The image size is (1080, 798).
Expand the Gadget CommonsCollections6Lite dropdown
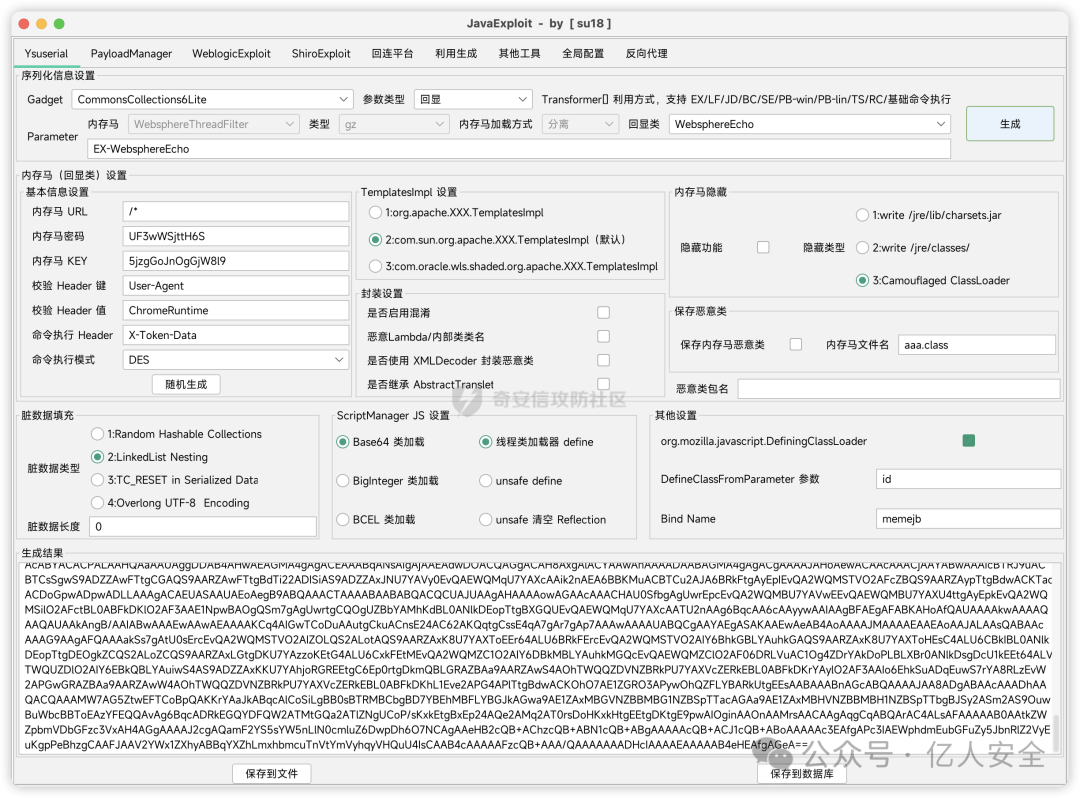[212, 99]
